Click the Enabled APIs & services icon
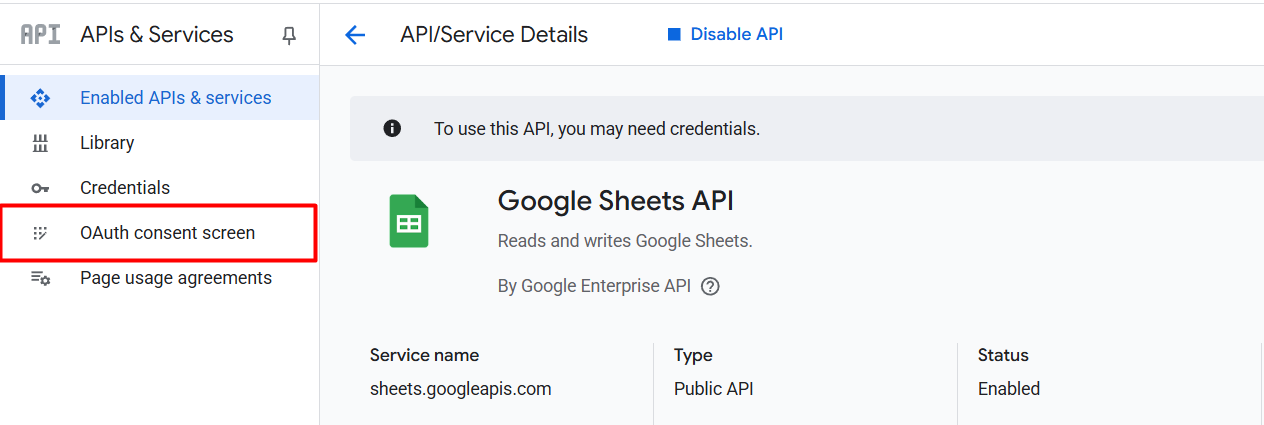Screen dimensions: 1264x425 (x=40, y=98)
